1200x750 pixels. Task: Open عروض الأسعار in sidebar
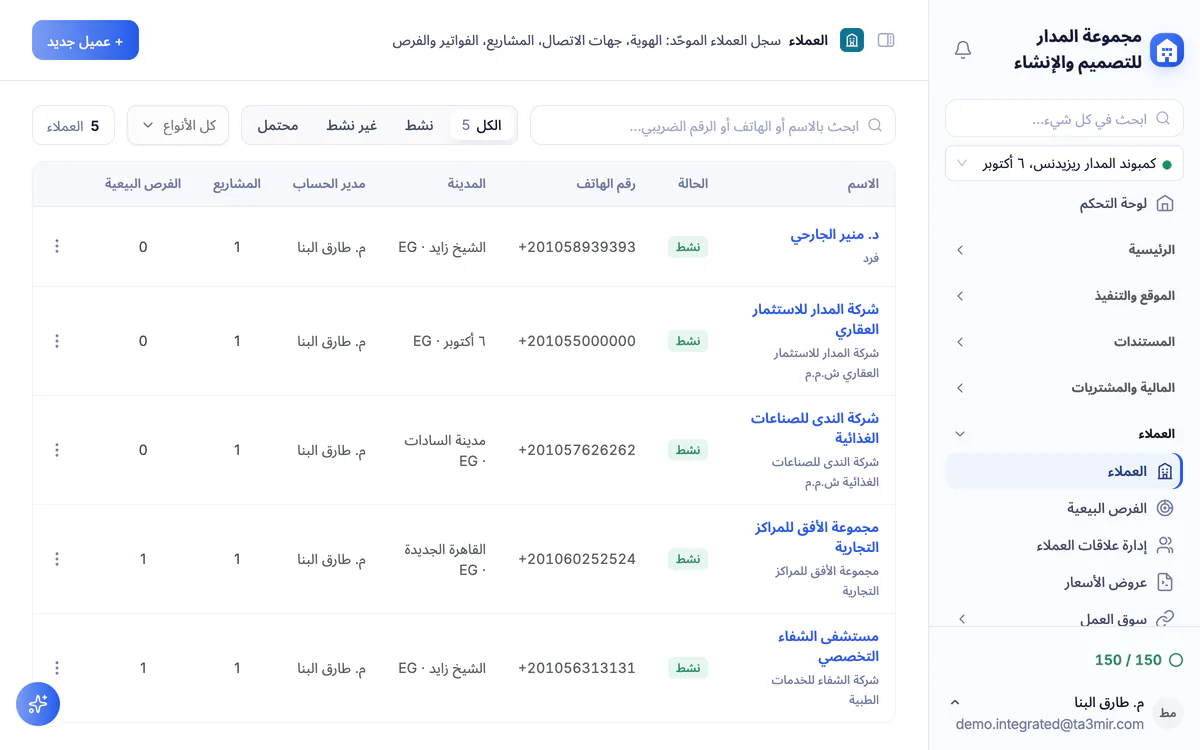(1064, 582)
